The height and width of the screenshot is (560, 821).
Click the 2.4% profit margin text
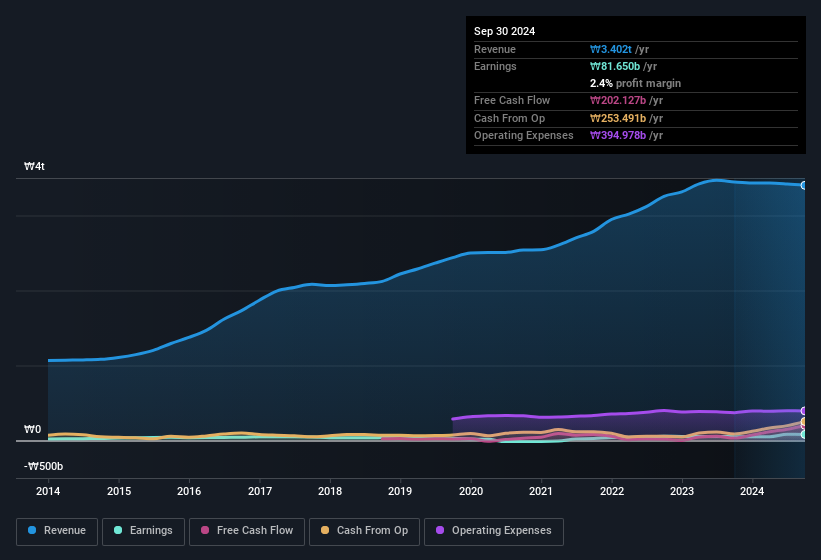click(635, 83)
